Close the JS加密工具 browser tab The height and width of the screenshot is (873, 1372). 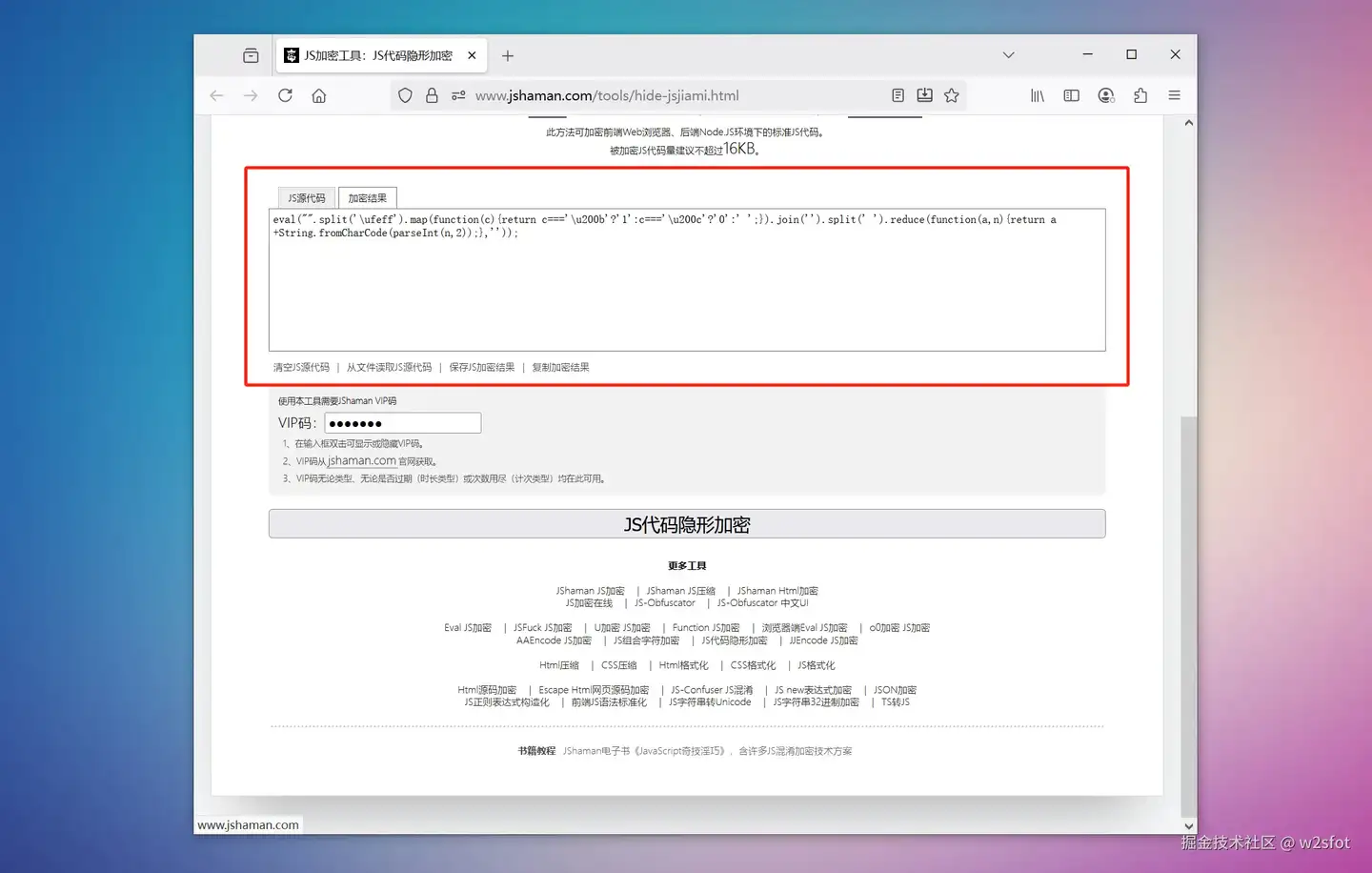(x=472, y=55)
